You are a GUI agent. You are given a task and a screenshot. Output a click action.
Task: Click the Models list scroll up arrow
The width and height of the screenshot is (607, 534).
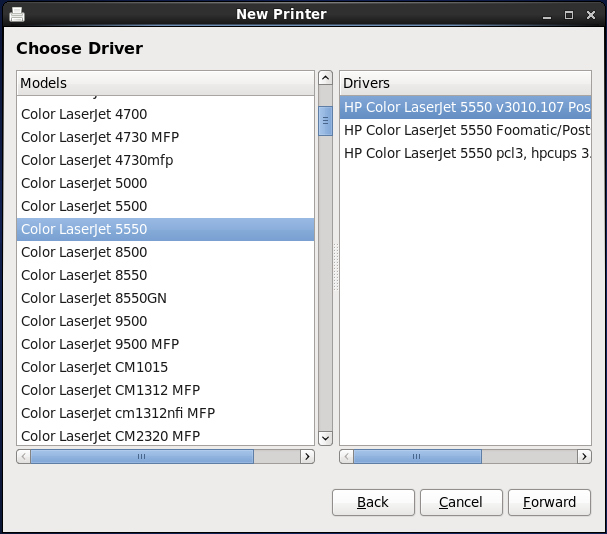coord(325,78)
